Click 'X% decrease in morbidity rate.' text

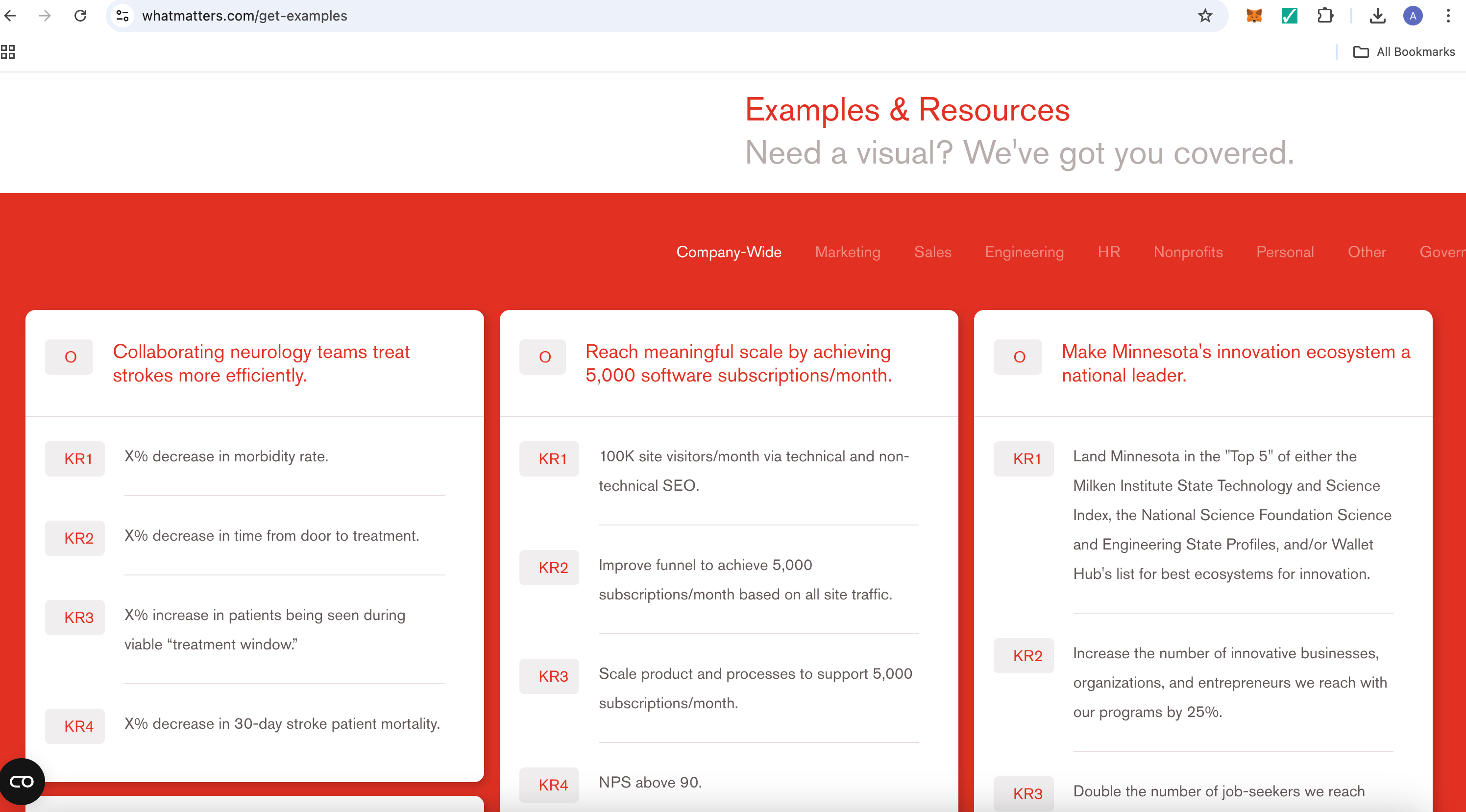coord(226,456)
